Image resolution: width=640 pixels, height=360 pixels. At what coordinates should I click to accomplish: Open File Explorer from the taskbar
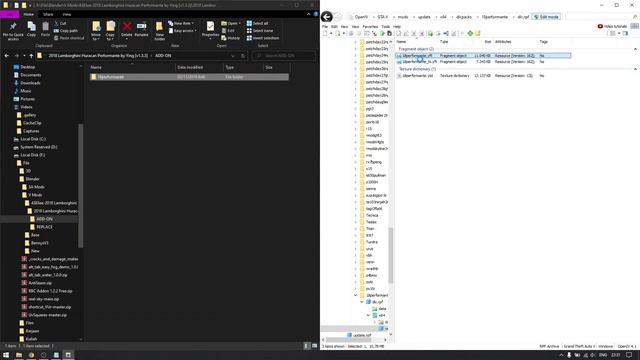(19, 355)
